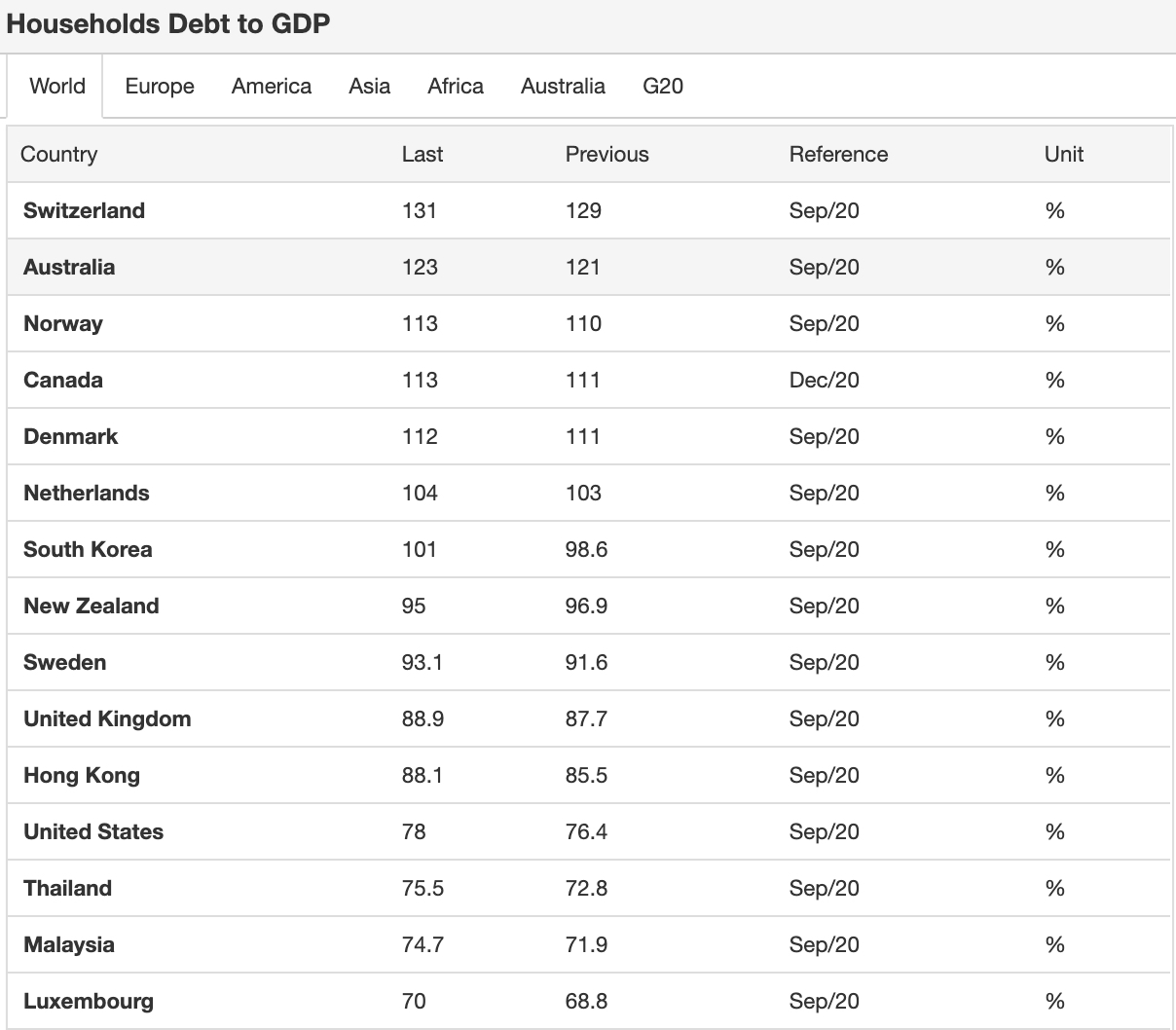This screenshot has height=1030, width=1176.
Task: Open the Luxembourg link
Action: [89, 1002]
